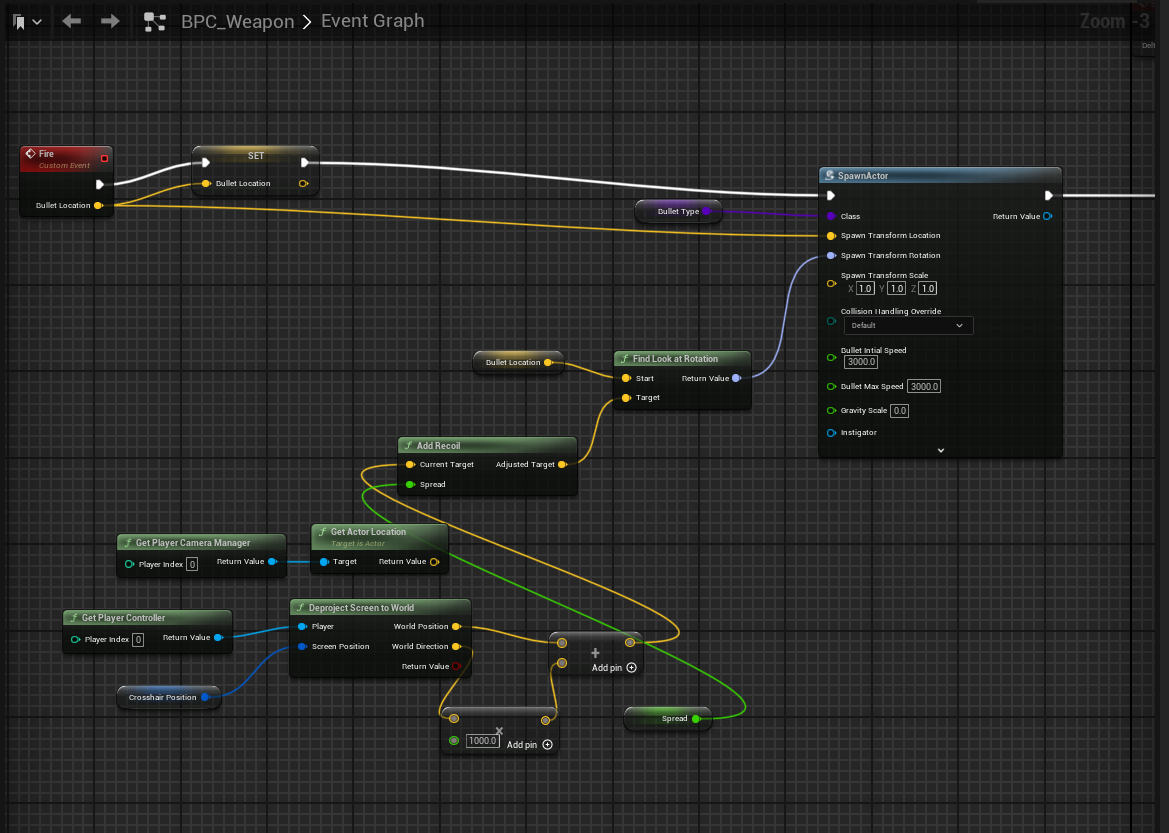Select Event Graph in the breadcrumb

[x=373, y=21]
